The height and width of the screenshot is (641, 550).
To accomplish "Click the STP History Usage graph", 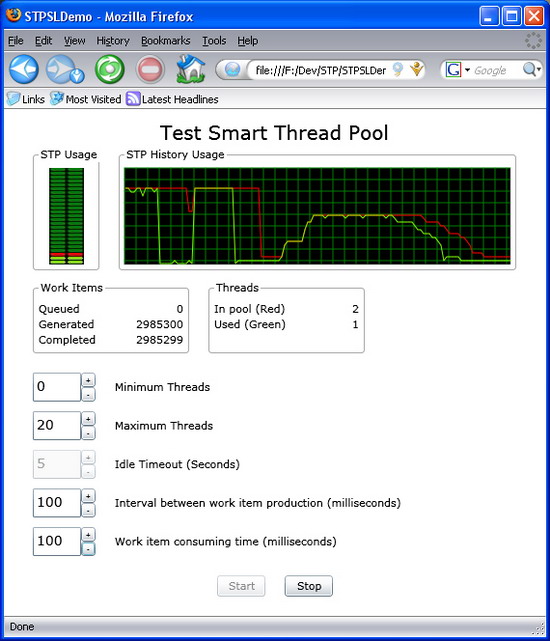I will click(317, 216).
